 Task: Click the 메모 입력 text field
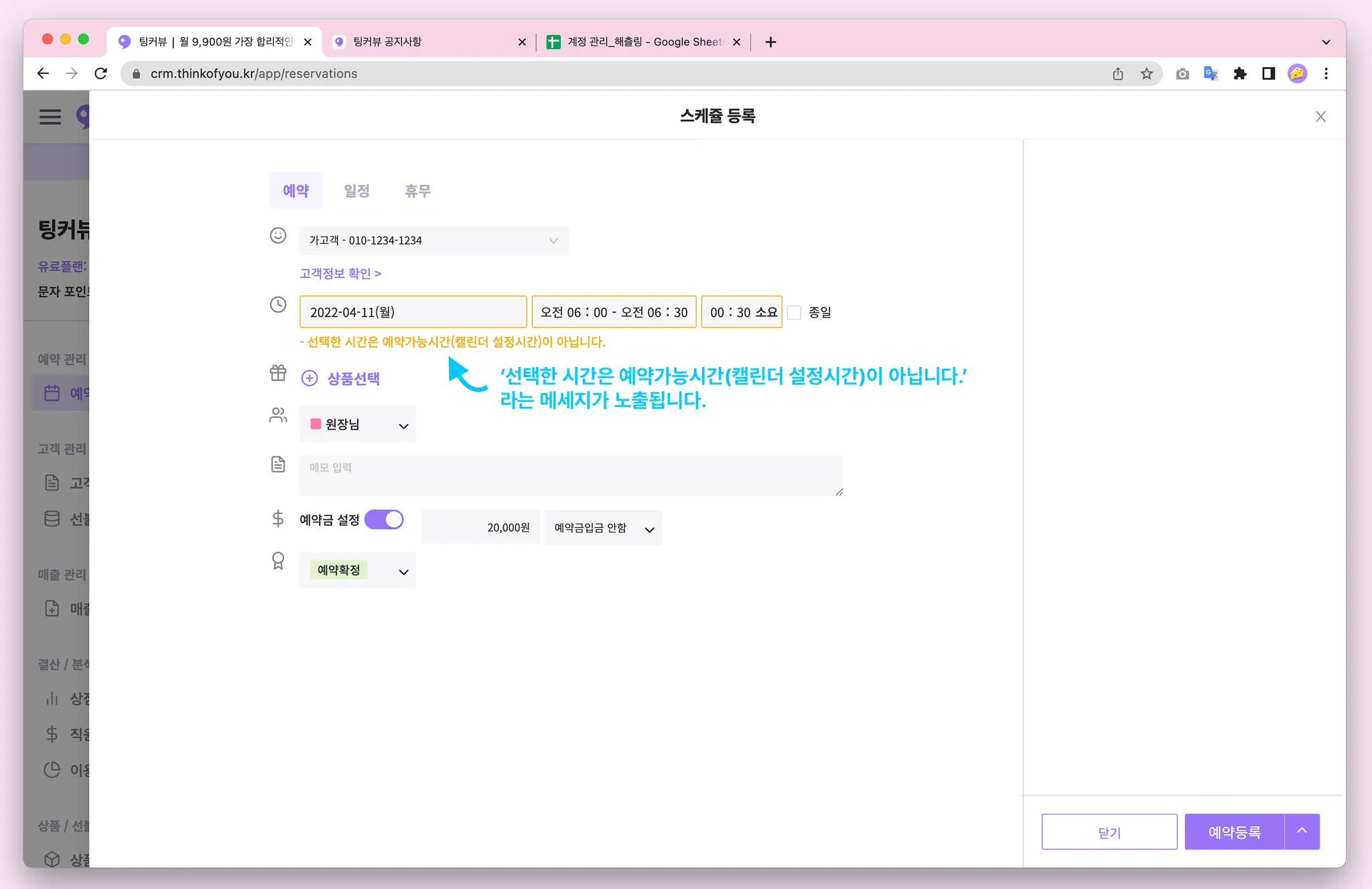coord(571,476)
